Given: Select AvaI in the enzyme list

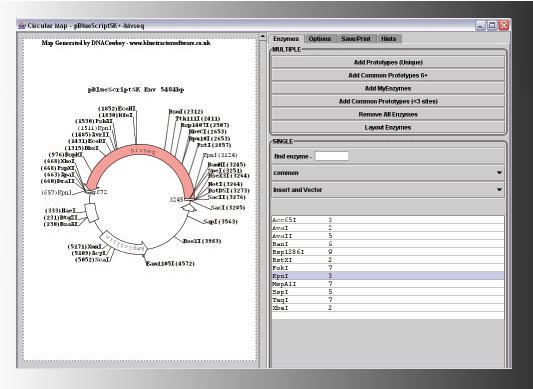Looking at the screenshot, I should [x=388, y=228].
